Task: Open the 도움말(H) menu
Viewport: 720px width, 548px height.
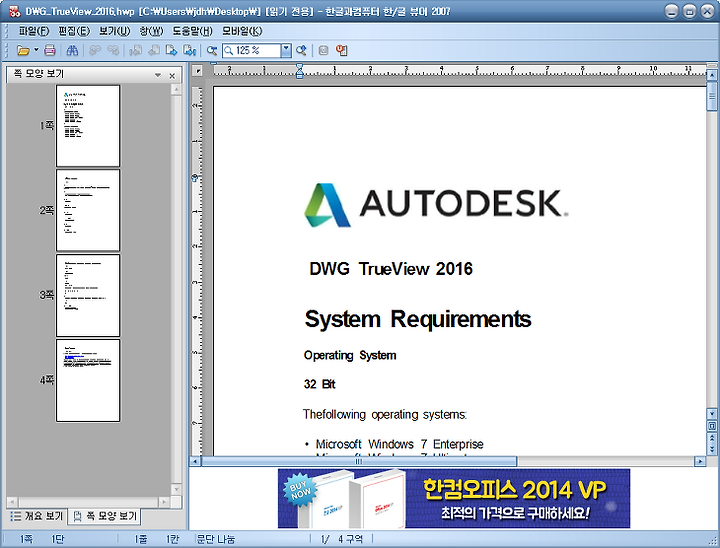Action: [x=192, y=31]
